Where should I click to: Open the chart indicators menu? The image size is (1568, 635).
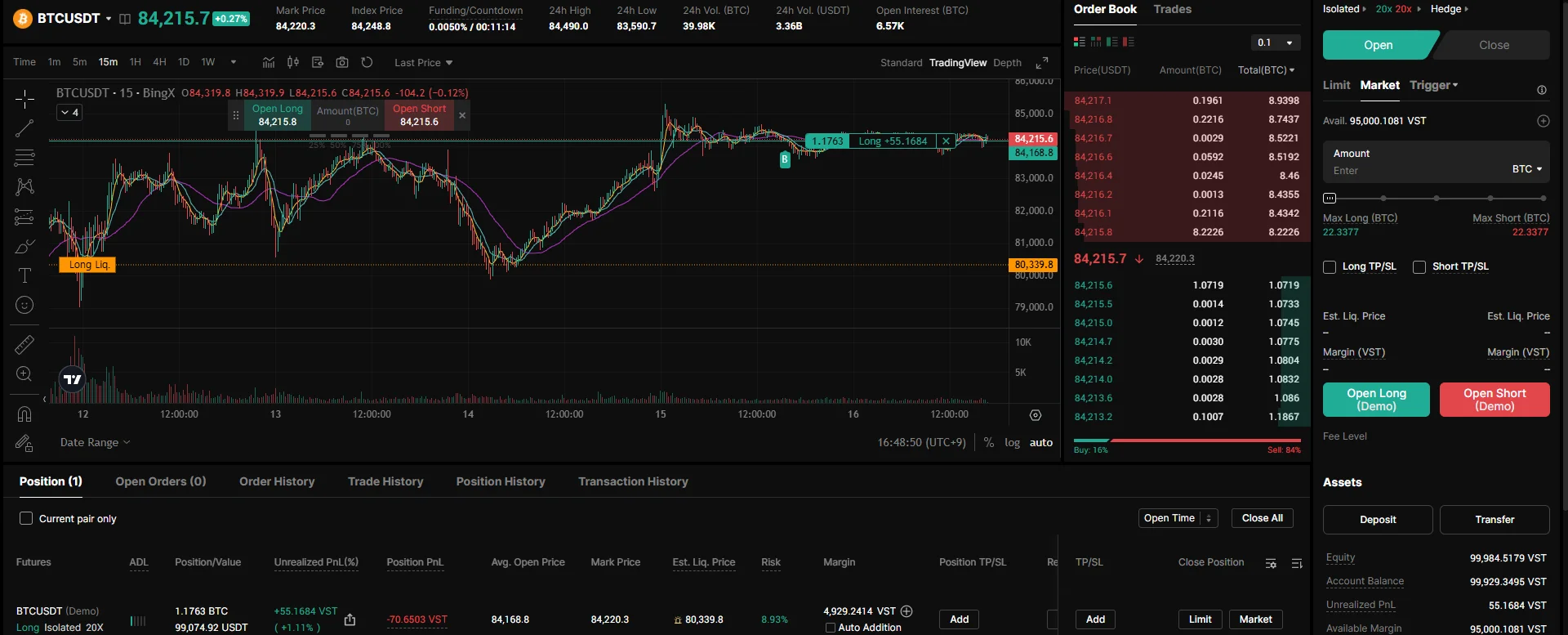tap(269, 62)
